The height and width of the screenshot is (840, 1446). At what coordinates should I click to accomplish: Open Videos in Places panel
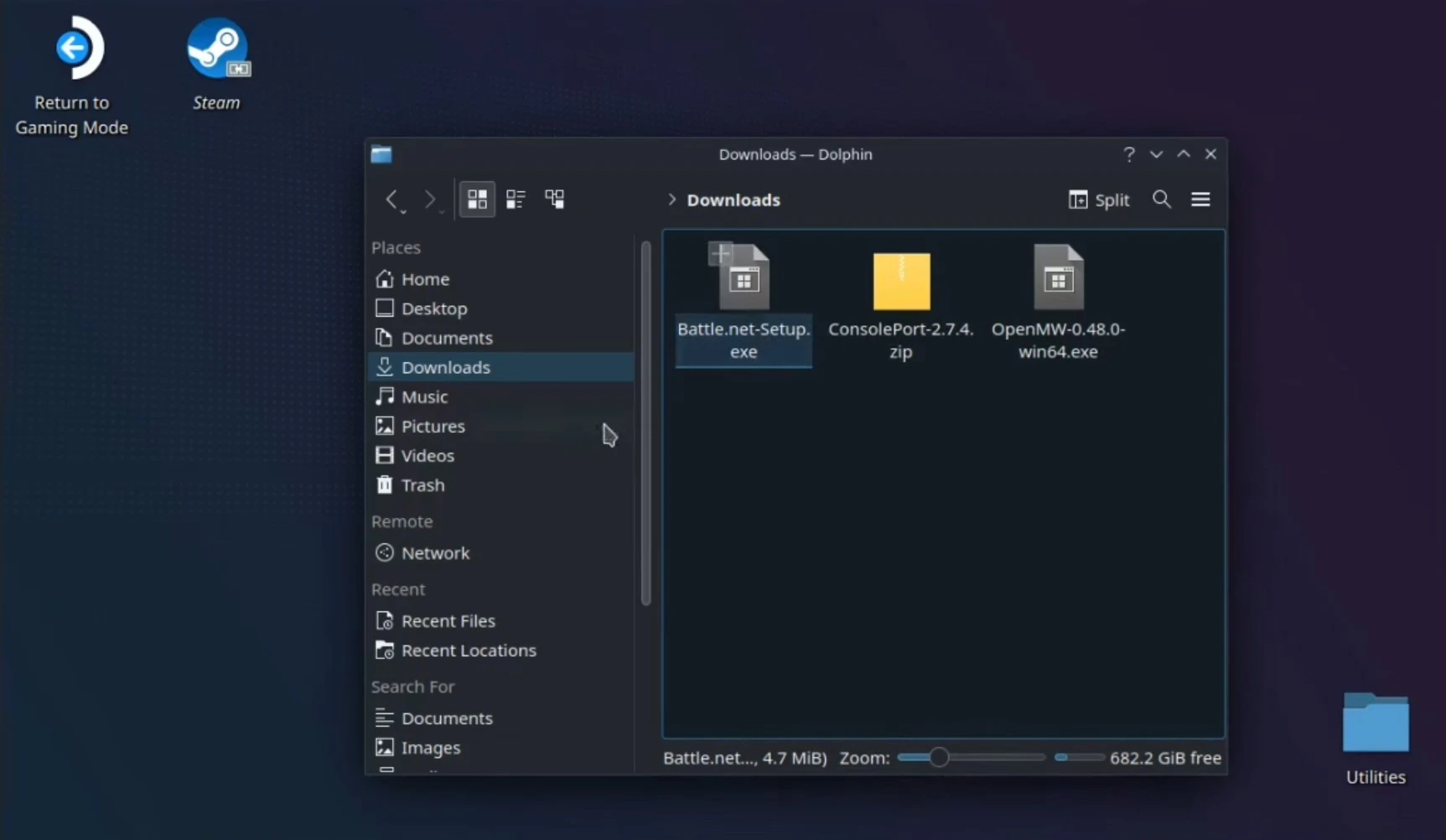coord(500,455)
